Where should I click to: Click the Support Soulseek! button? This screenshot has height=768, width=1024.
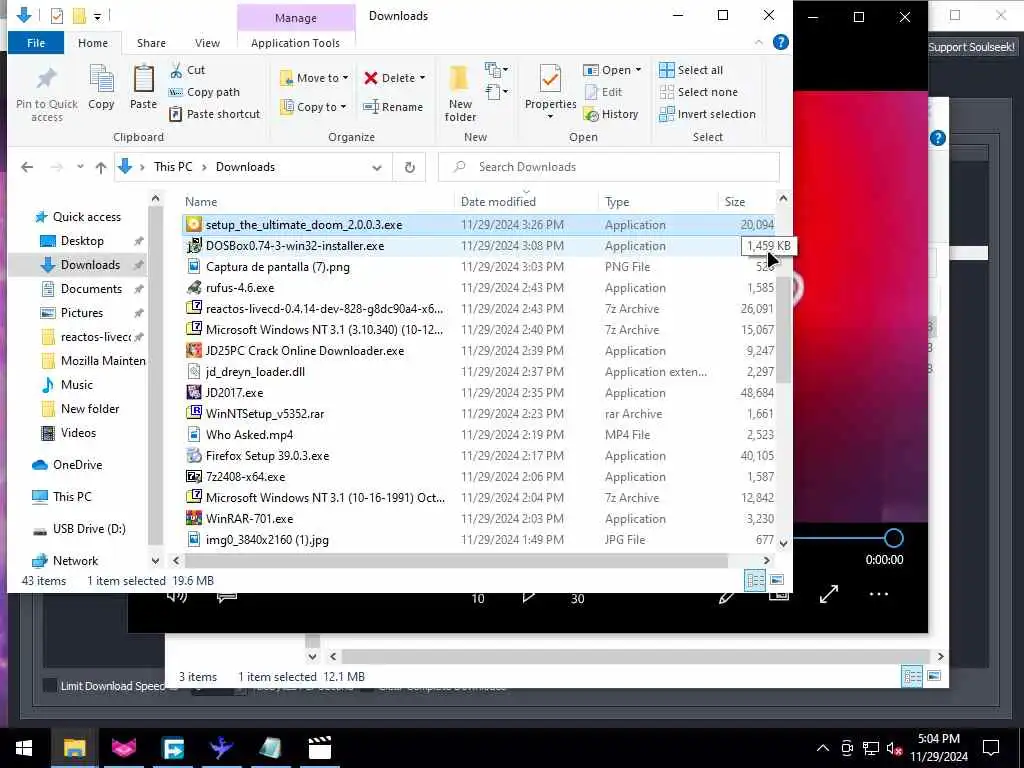point(971,47)
